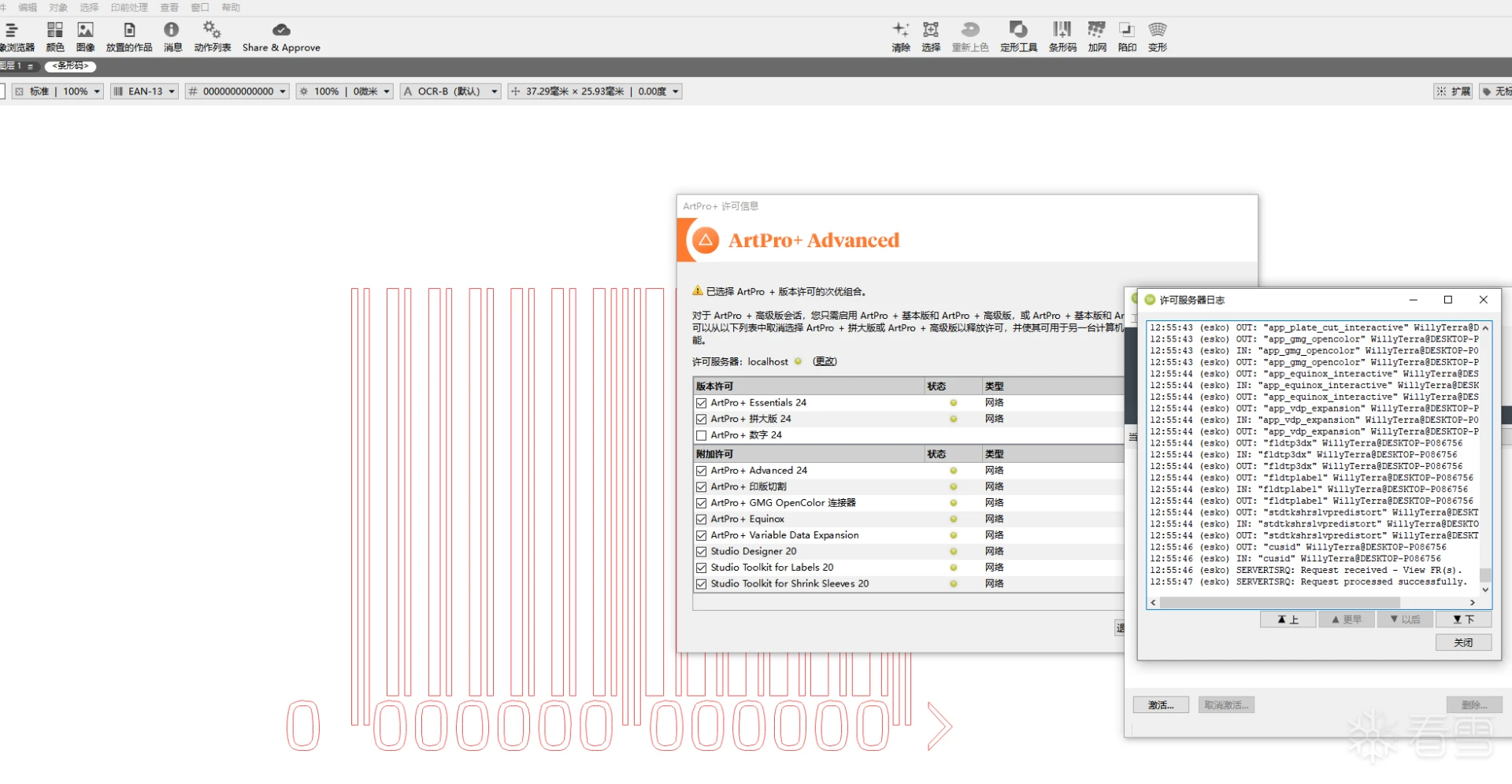
Task: Toggle Studio Toolkit for Shrink Sleeves 20 checkbox
Action: (701, 584)
